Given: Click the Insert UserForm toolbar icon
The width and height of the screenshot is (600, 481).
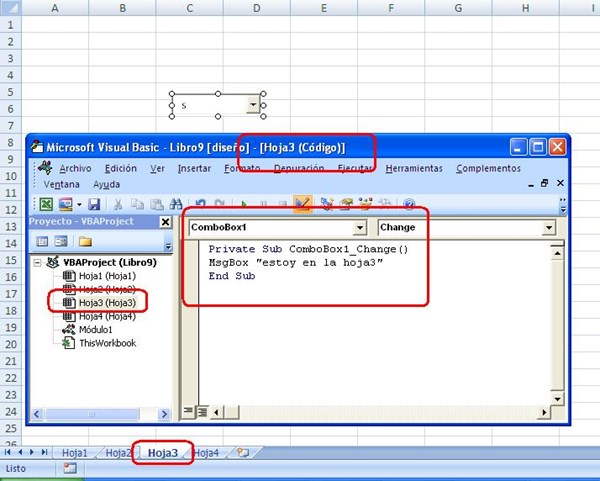Looking at the screenshot, I should tap(65, 204).
